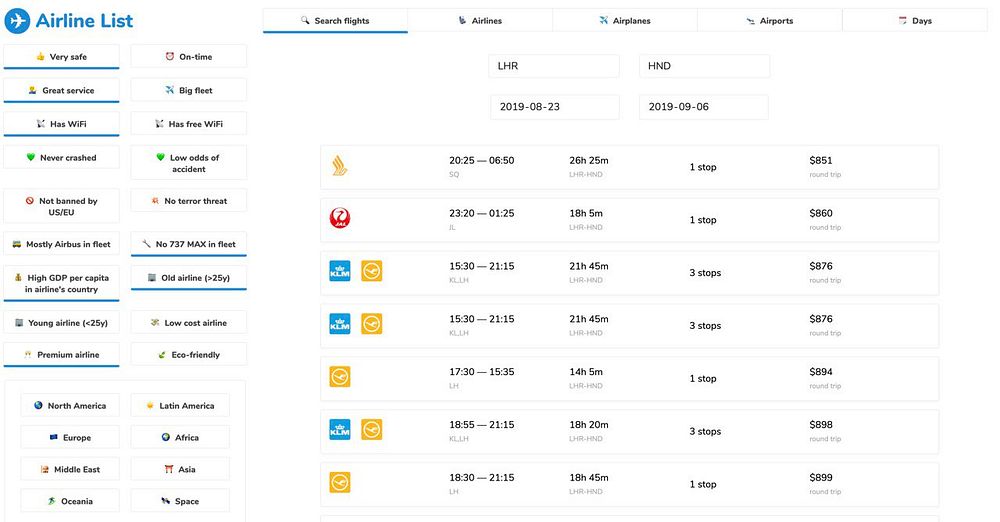The image size is (1000, 522).
Task: Select the Asia region
Action: 180,469
